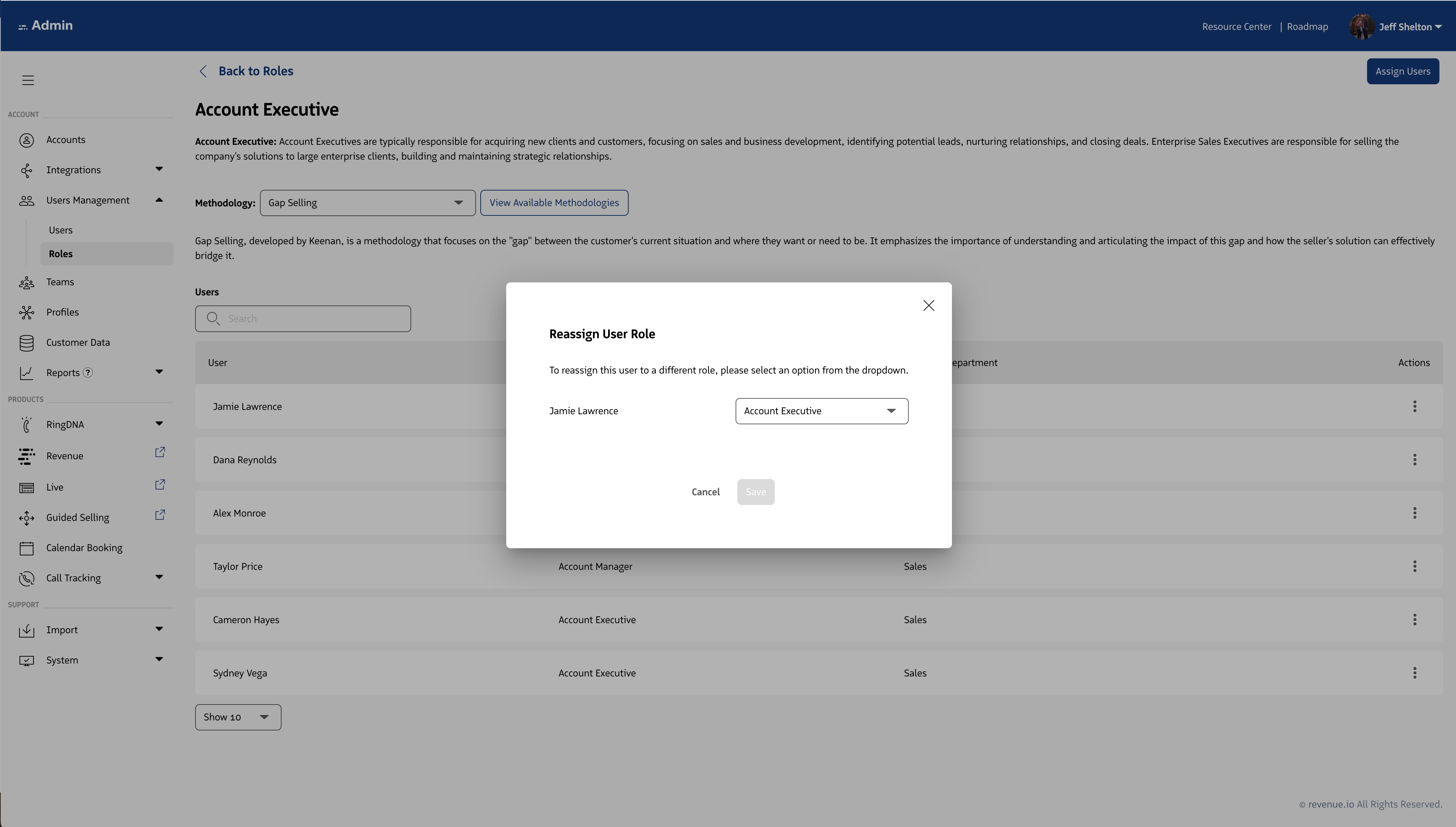Select the Roles menu item
The width and height of the screenshot is (1456, 827).
61,254
